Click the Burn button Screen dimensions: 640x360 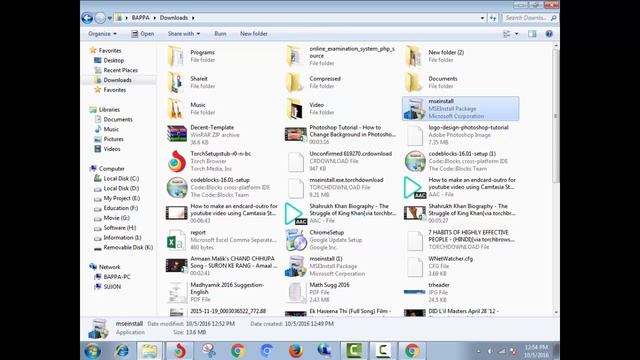pyautogui.click(x=220, y=34)
